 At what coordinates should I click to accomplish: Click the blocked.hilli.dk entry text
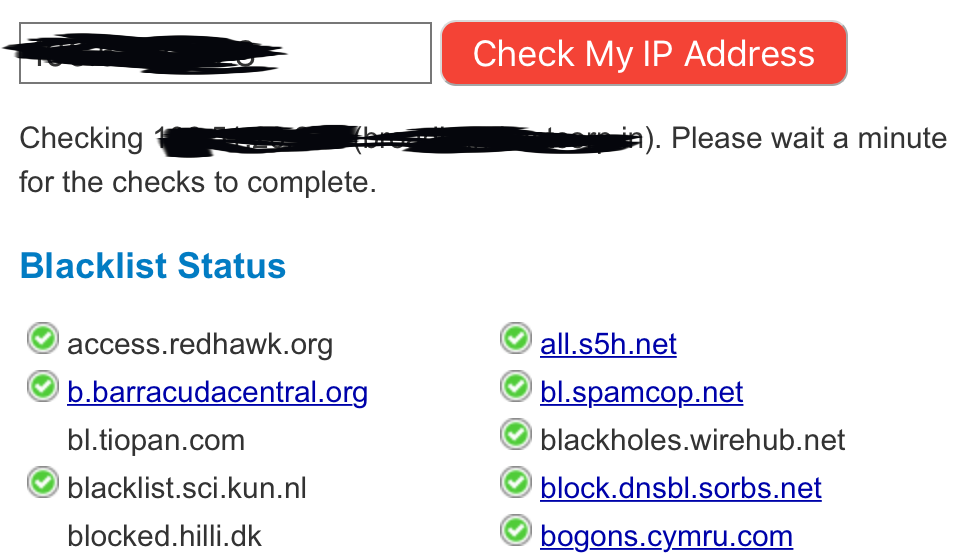click(164, 536)
